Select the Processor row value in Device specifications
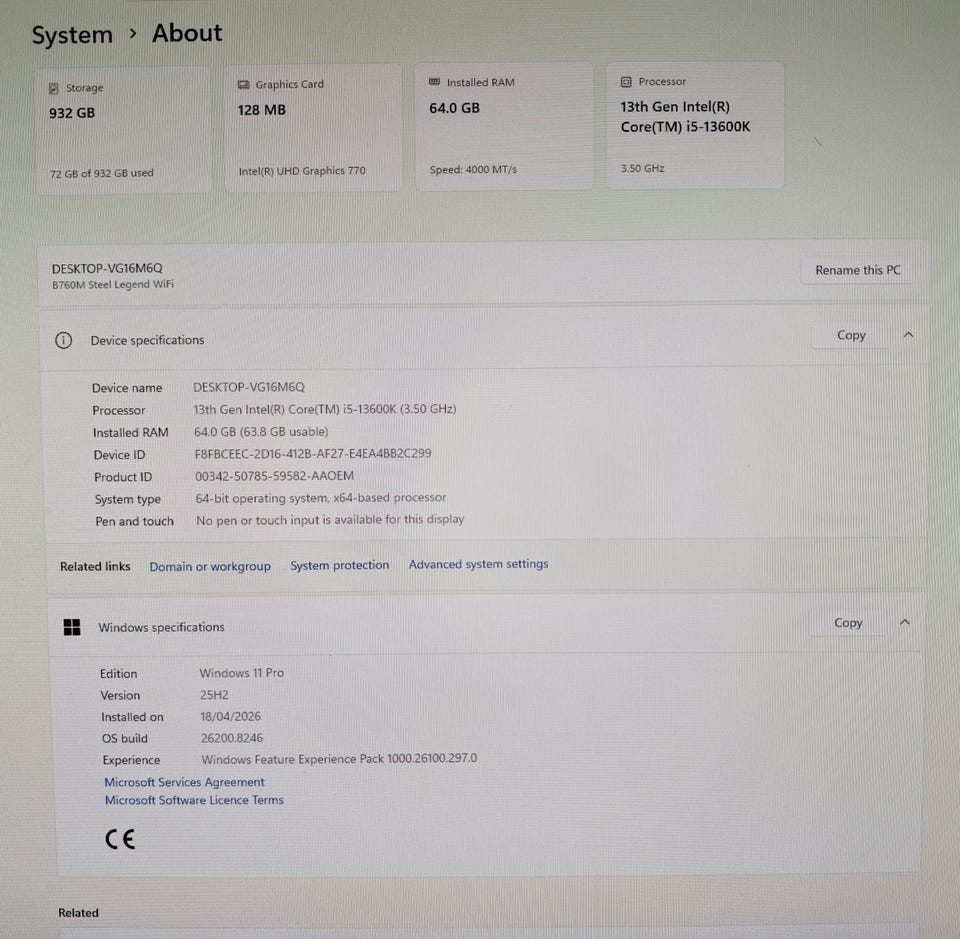The width and height of the screenshot is (960, 939). (x=325, y=409)
